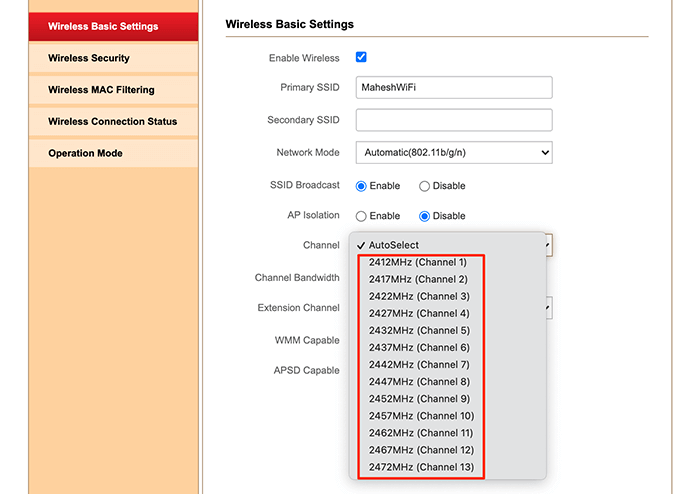Select Disable for SSID Broadcast
The width and height of the screenshot is (680, 494).
pos(425,186)
